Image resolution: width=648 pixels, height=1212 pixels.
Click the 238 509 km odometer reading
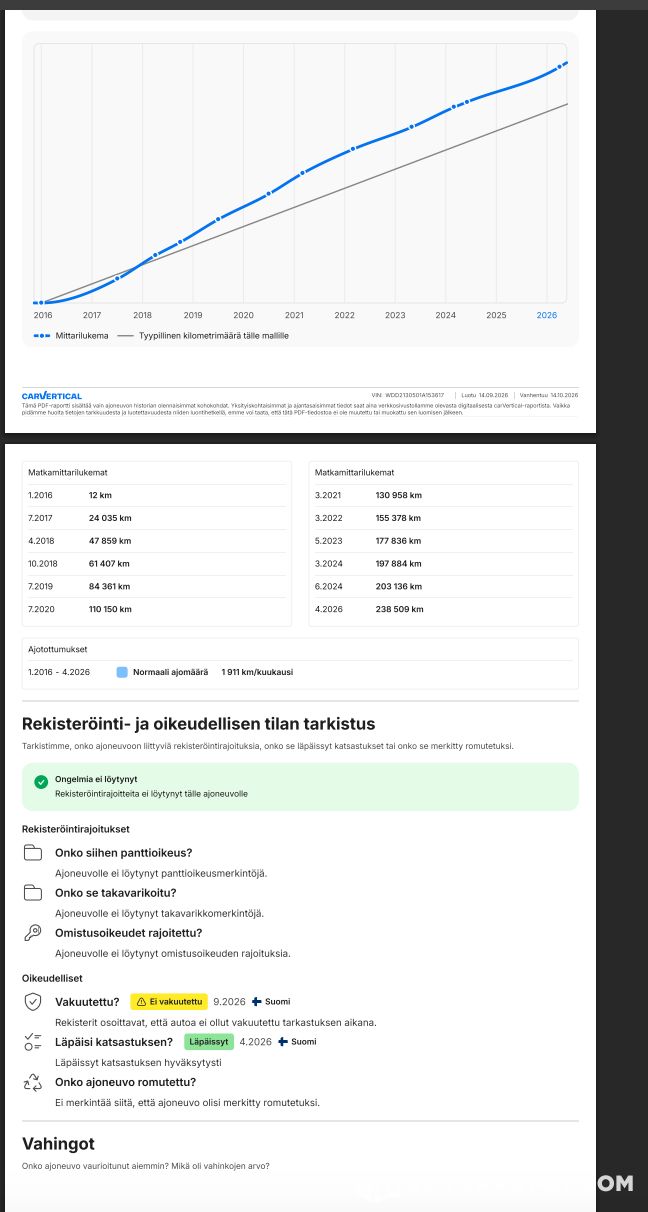(399, 609)
